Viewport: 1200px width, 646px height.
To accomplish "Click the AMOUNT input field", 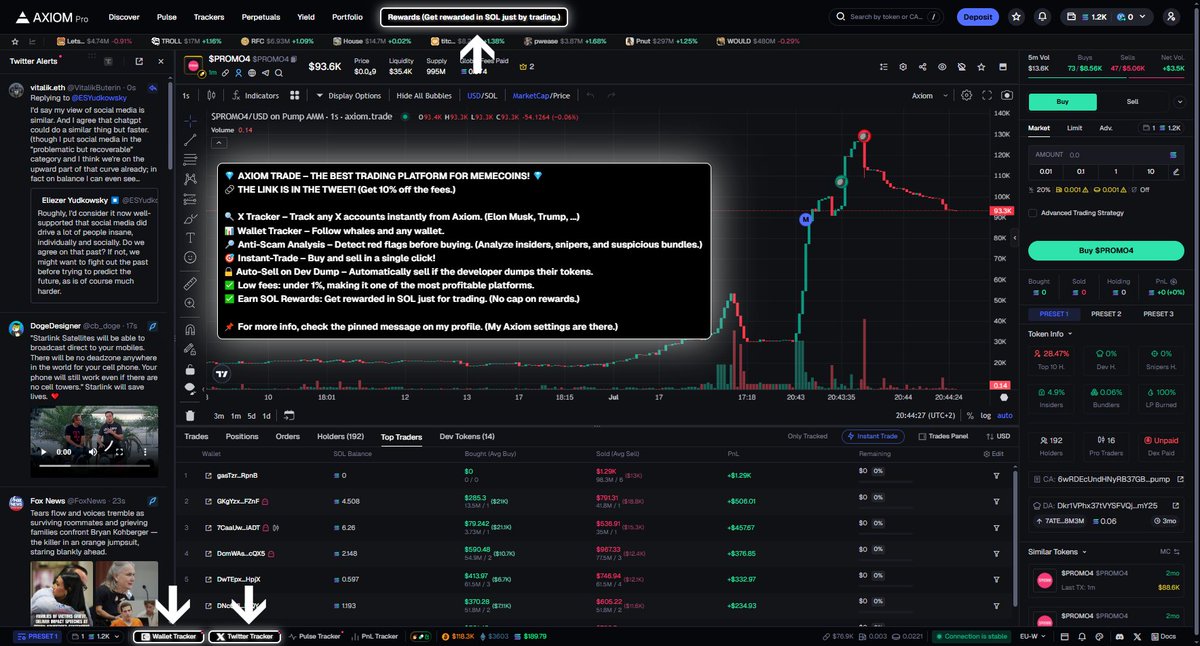I will (1107, 155).
